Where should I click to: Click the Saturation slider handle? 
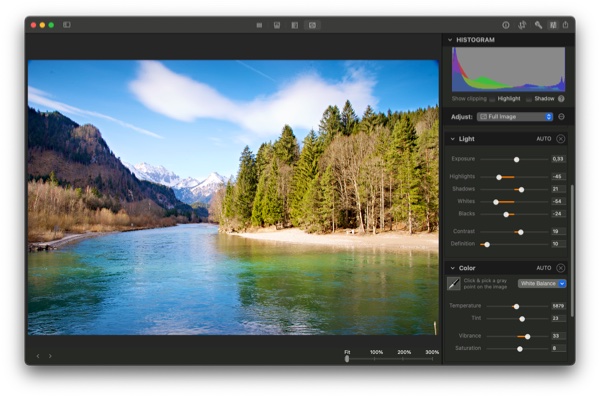(x=520, y=349)
